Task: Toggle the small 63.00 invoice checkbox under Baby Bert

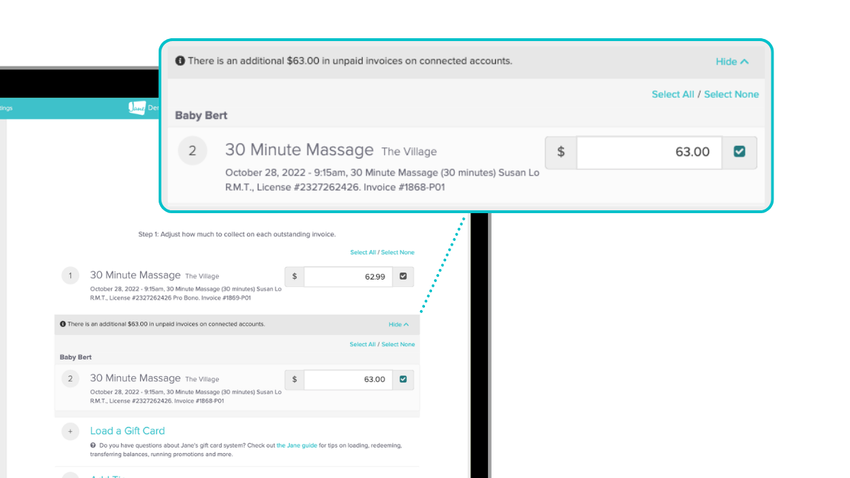Action: pyautogui.click(x=403, y=380)
